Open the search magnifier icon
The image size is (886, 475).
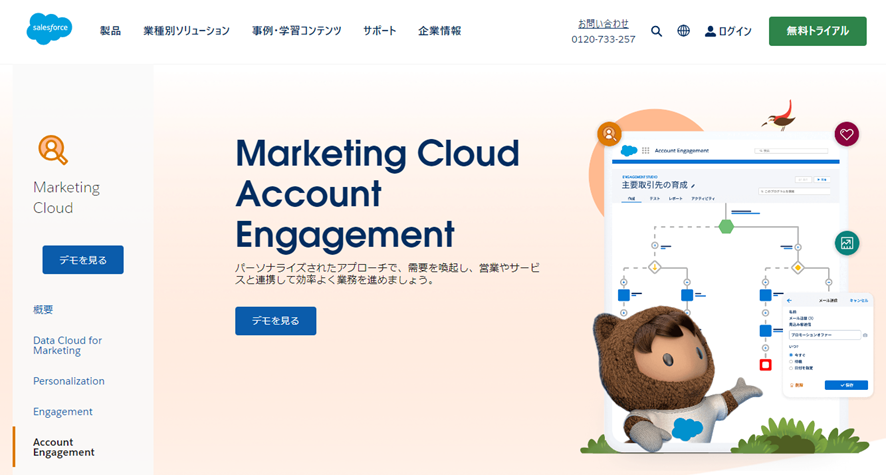(656, 31)
